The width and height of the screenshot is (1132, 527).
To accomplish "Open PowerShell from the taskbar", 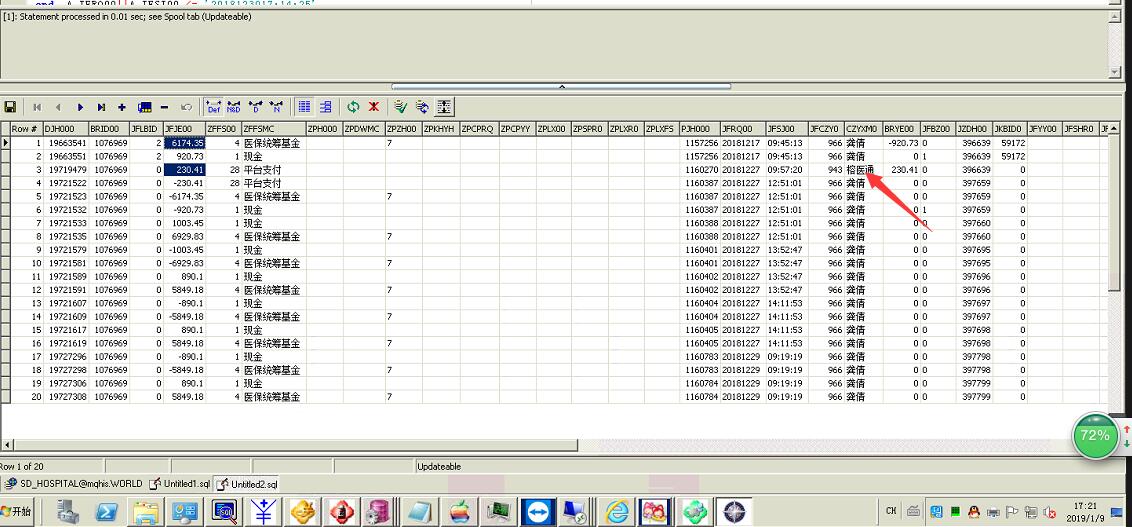I will (106, 513).
